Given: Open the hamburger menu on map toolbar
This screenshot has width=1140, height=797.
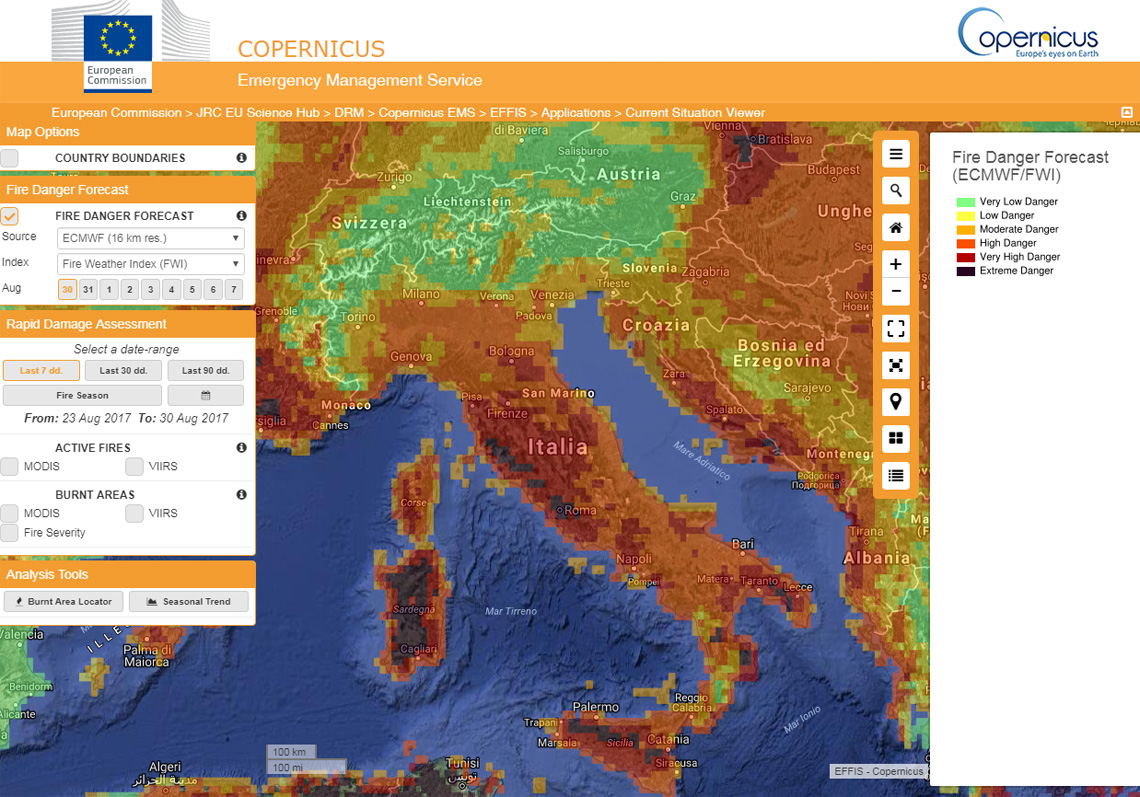Looking at the screenshot, I should point(896,154).
